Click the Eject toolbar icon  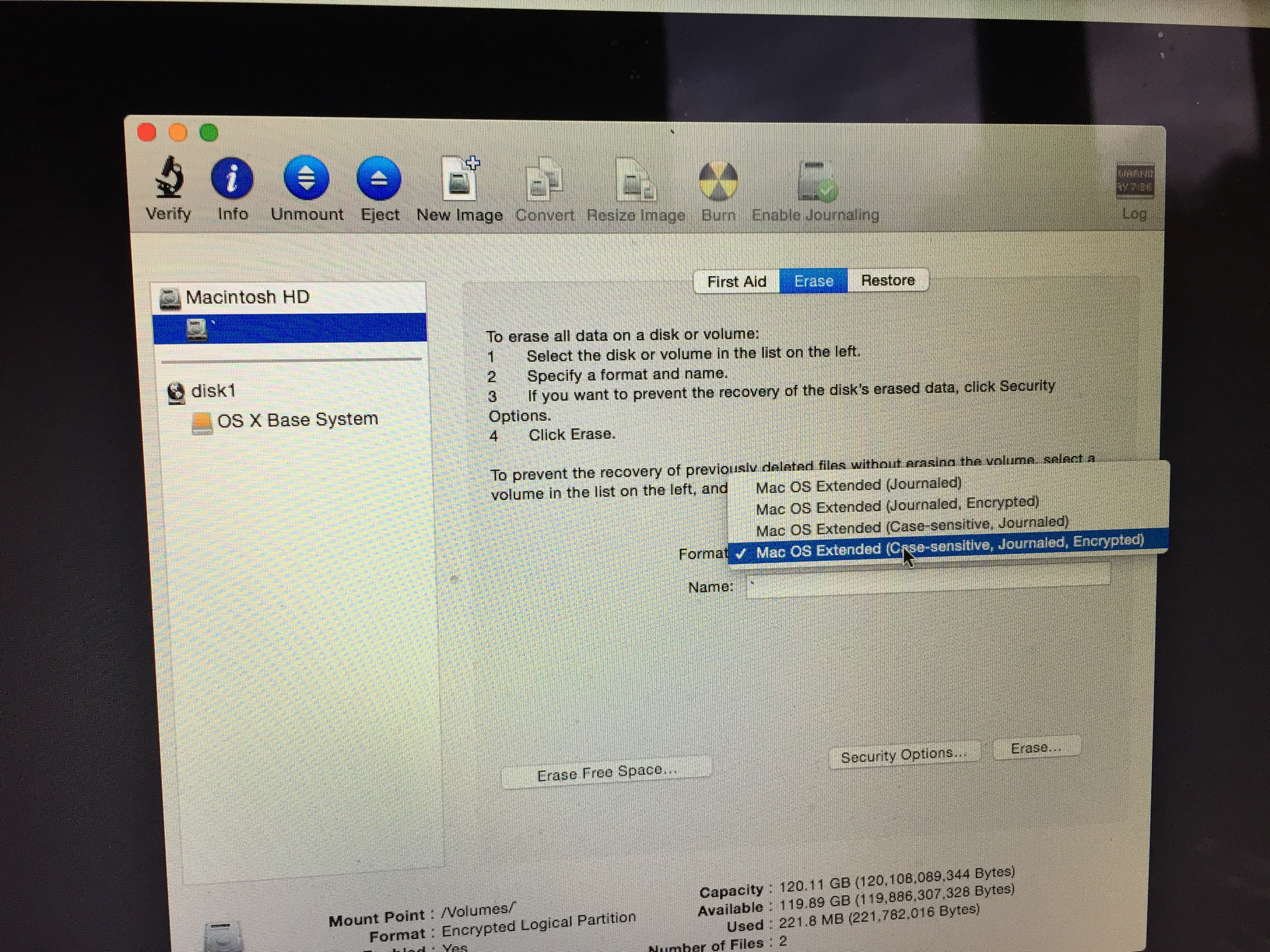coord(379,178)
